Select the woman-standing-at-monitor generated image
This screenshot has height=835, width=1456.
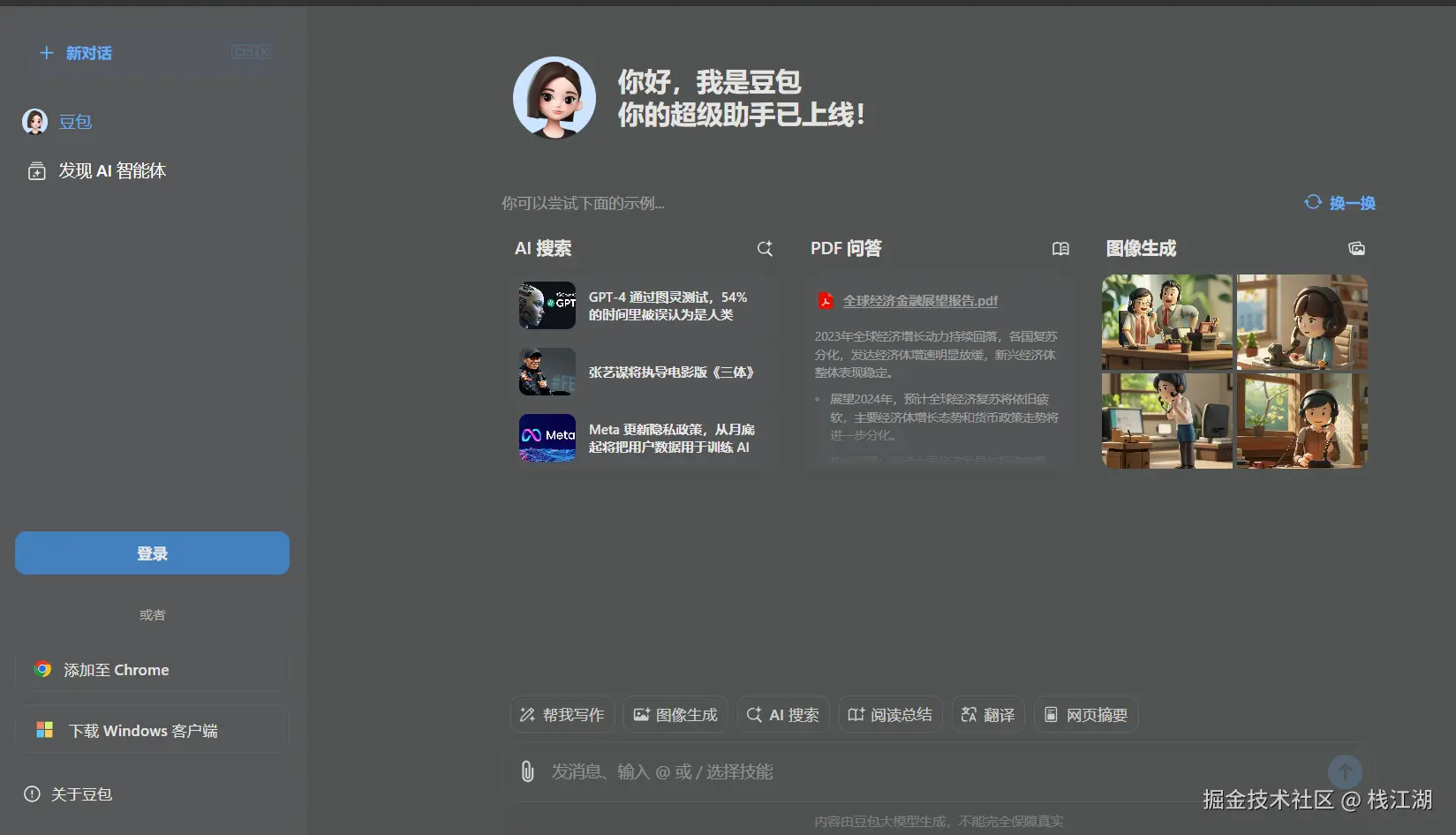[1166, 421]
